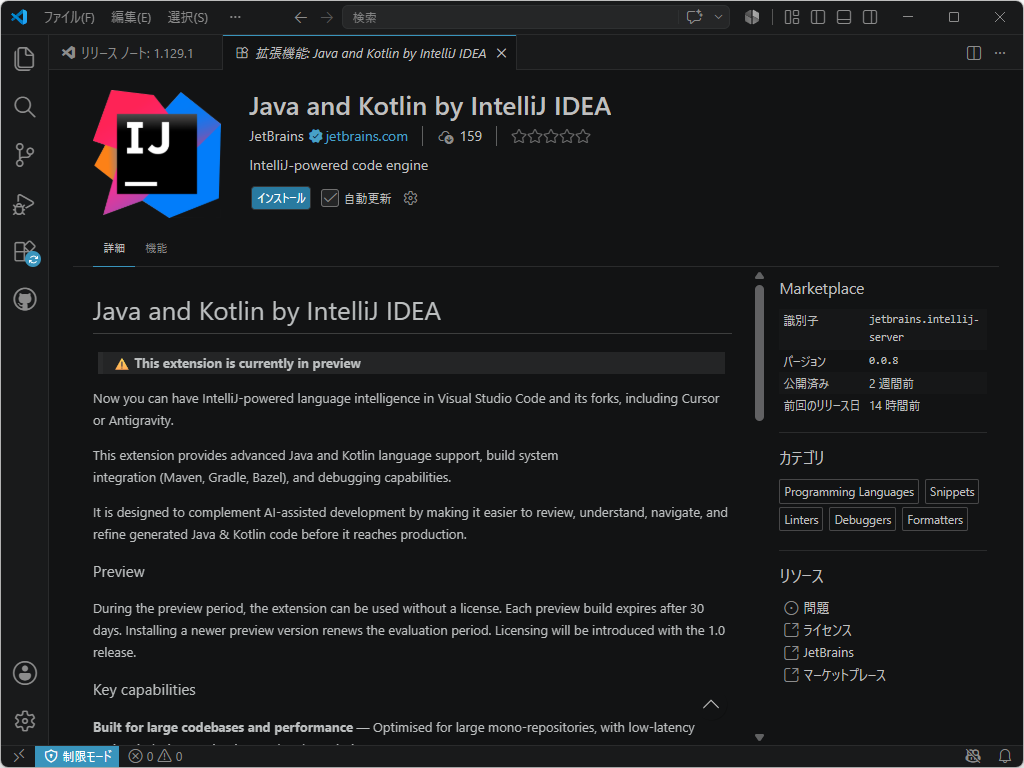Toggle the auto update checkbox
This screenshot has height=768, width=1024.
[330, 198]
